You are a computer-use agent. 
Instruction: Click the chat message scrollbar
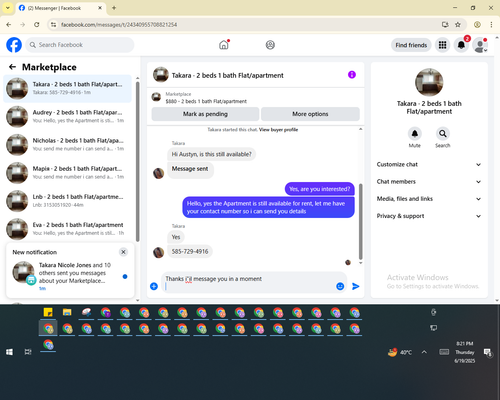coord(360,221)
